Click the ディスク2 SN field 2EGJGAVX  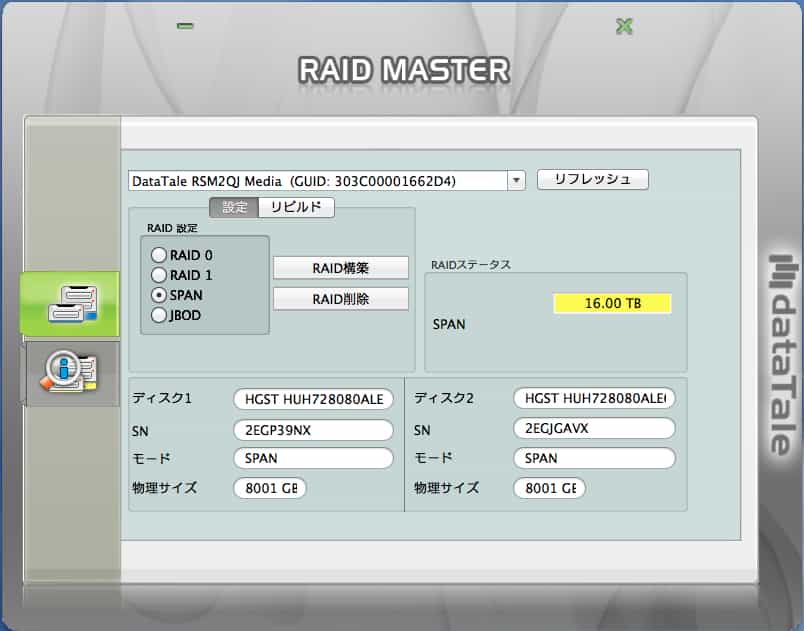(594, 429)
